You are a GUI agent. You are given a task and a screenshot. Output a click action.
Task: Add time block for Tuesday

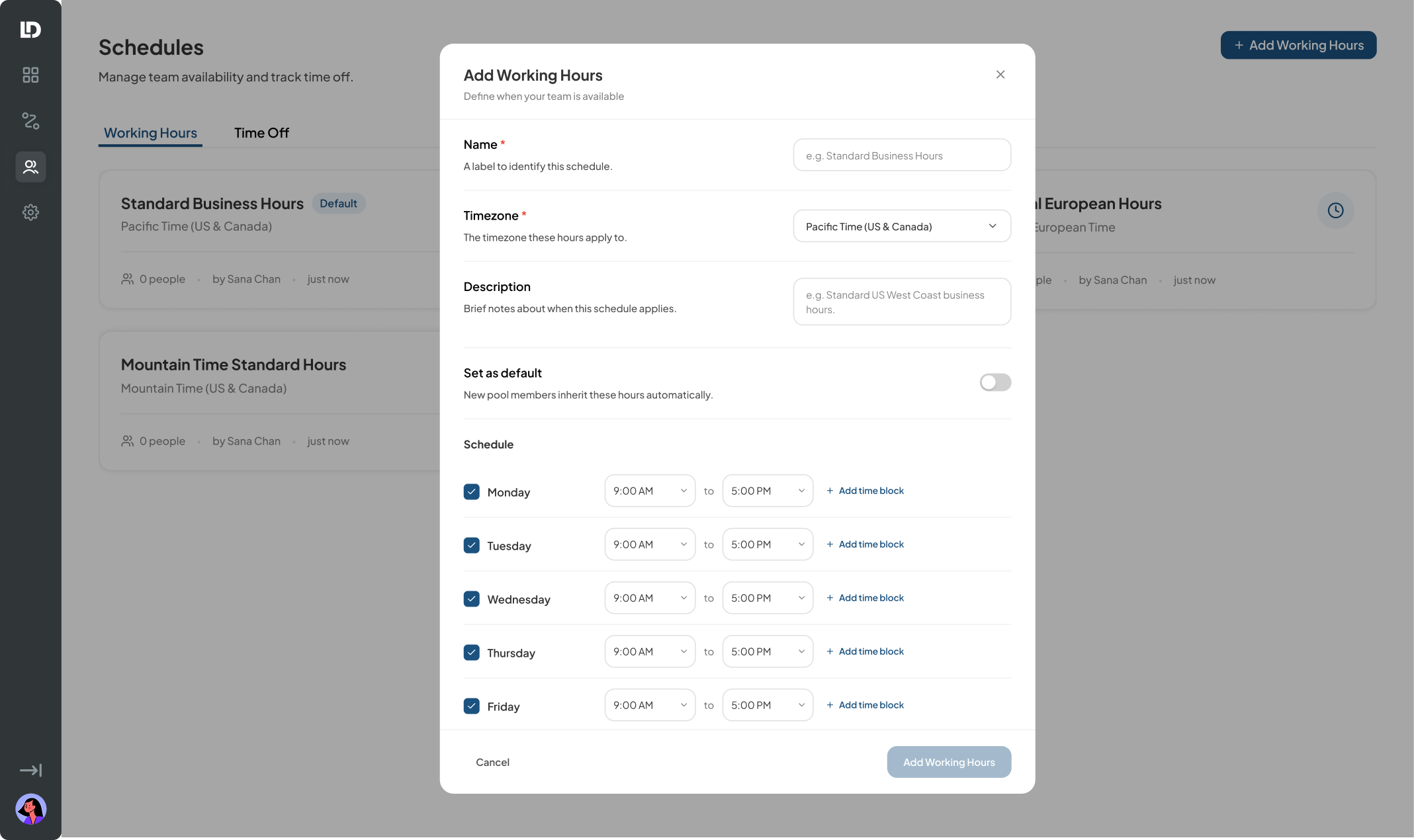tap(865, 544)
